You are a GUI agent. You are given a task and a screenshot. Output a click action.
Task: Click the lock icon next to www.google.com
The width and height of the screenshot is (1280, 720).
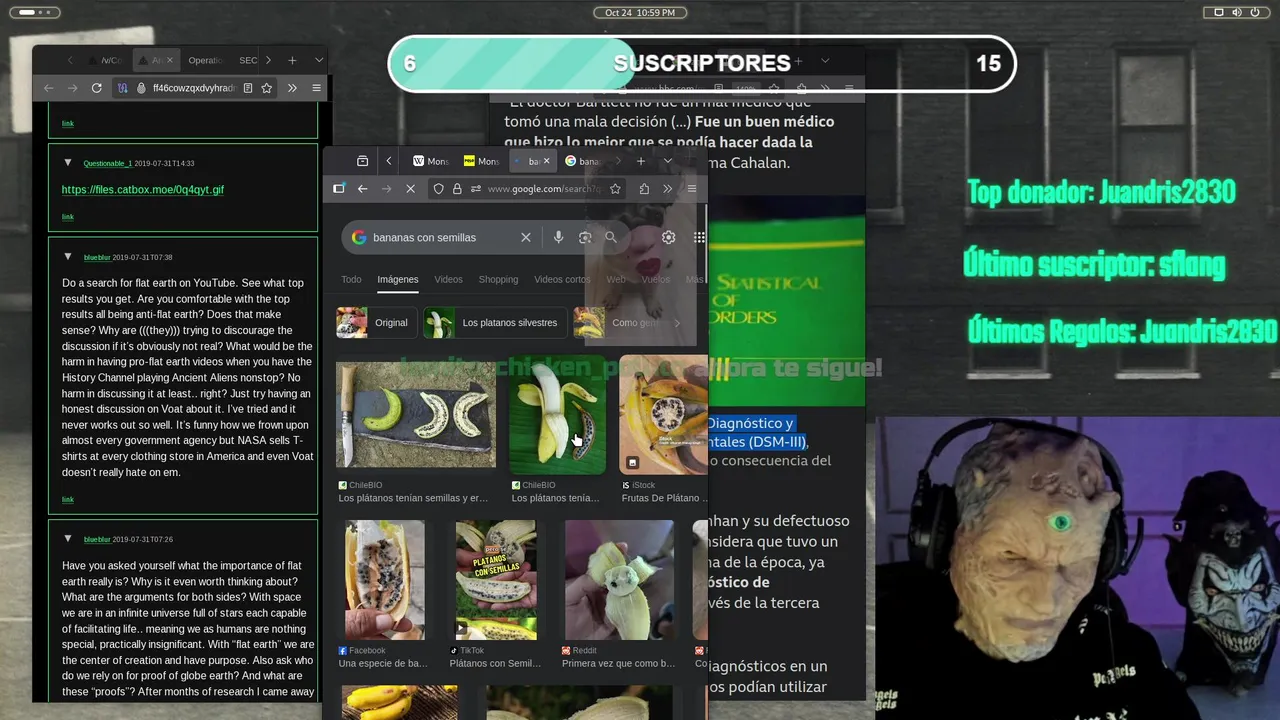pos(457,189)
